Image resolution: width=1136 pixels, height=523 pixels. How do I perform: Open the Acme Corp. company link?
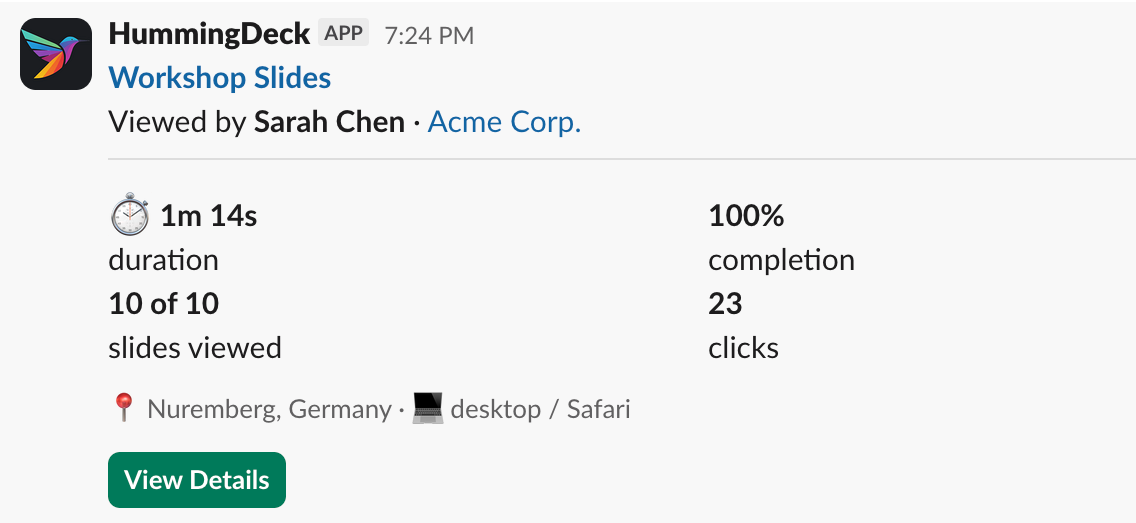(x=504, y=122)
